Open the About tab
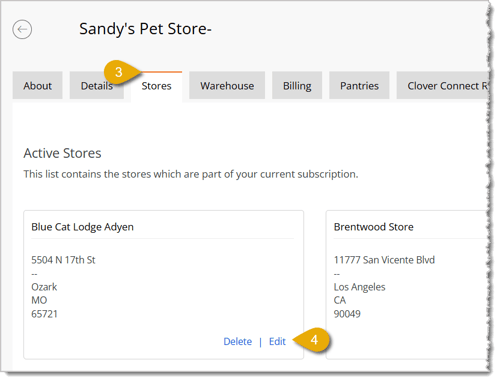500x381 pixels. 38,86
